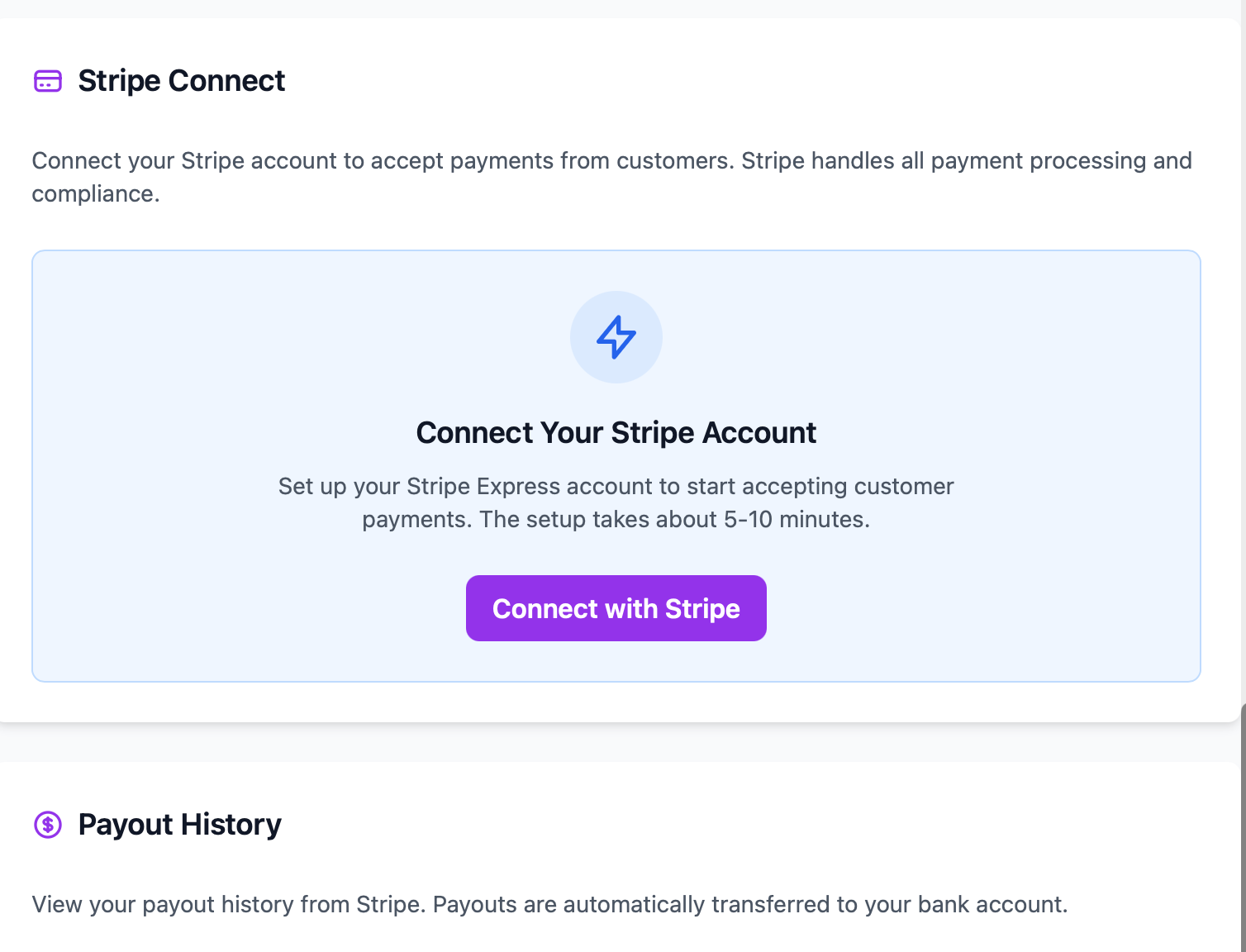Click the blue lightning bolt icon
The image size is (1246, 952).
[616, 337]
